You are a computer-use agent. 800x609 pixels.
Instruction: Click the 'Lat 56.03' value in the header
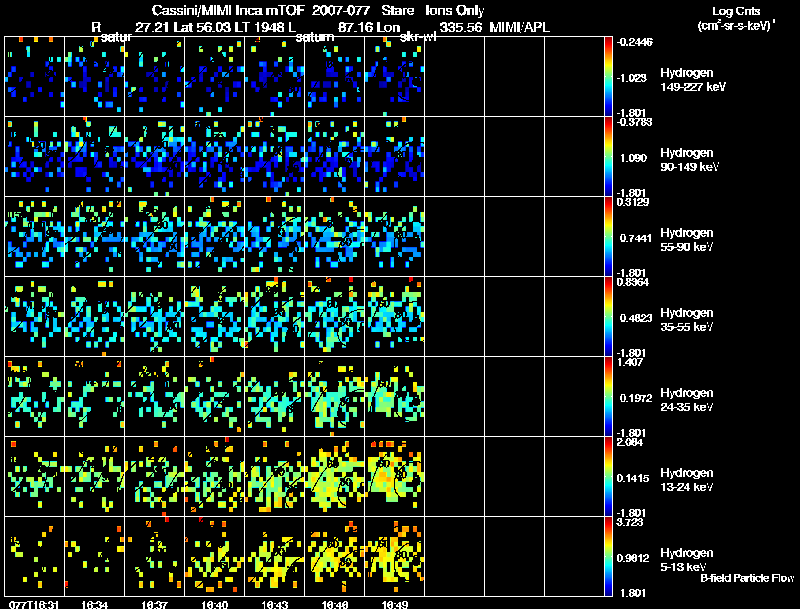[x=204, y=28]
